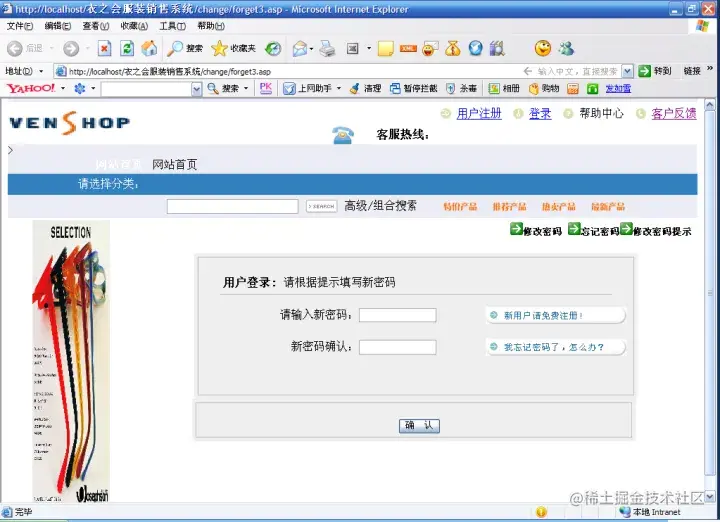Open the Search (搜索) toolbar button
The width and height of the screenshot is (720, 522).
(185, 48)
